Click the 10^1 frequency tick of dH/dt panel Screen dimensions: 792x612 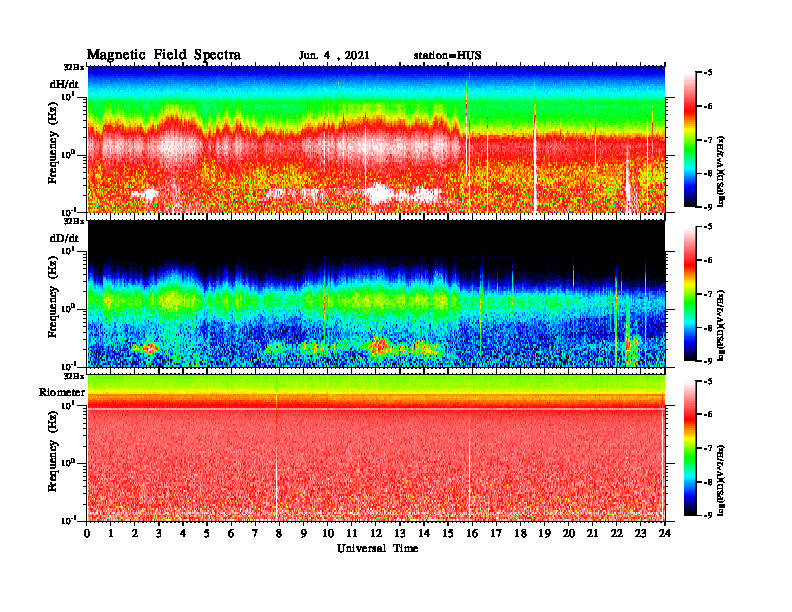coord(68,96)
